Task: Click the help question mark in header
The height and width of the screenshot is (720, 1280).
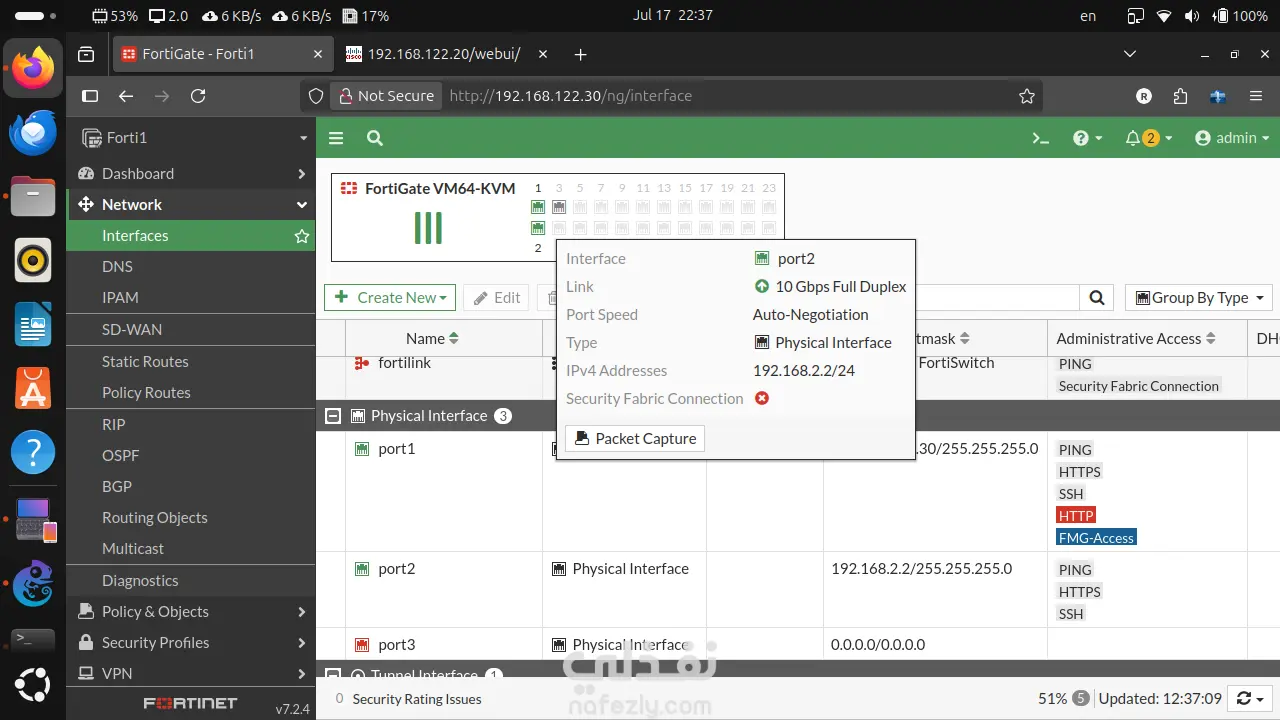Action: click(1087, 138)
